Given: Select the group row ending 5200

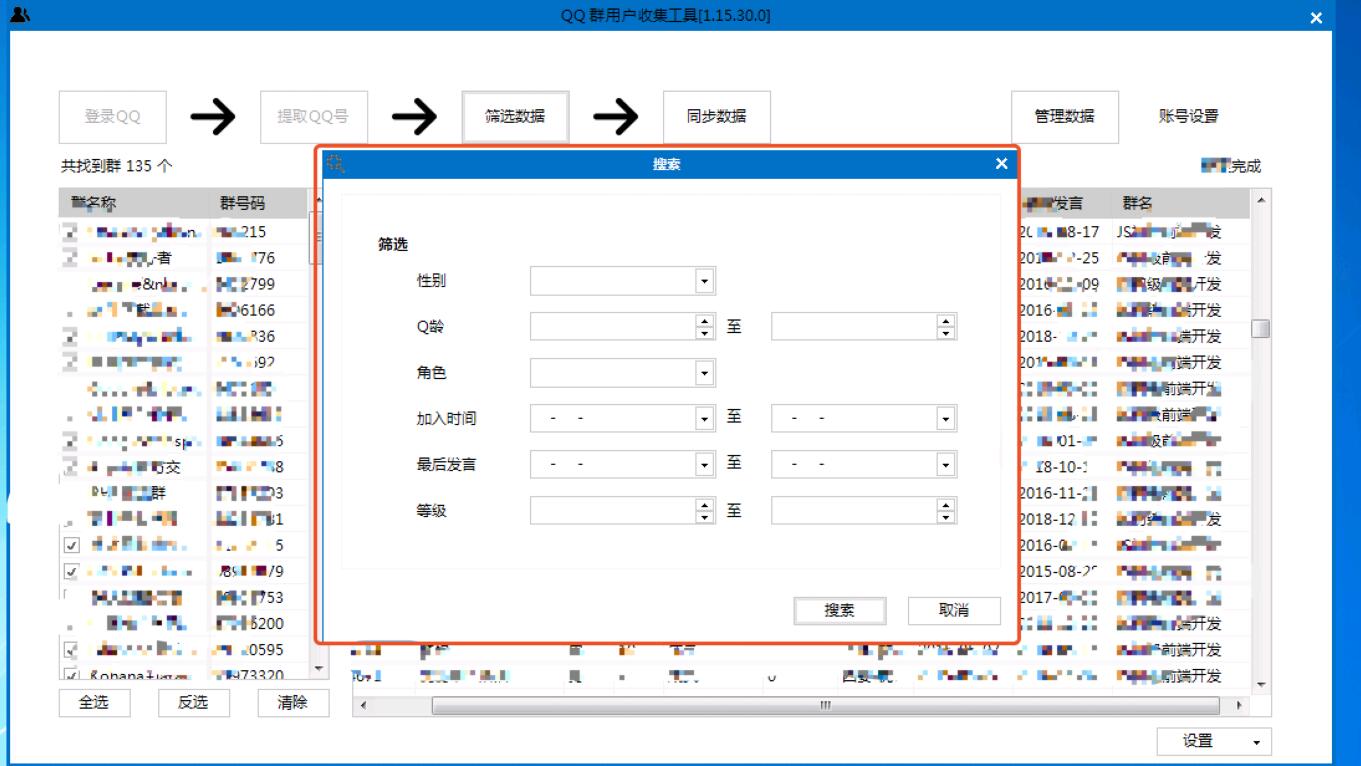Looking at the screenshot, I should click(x=184, y=624).
